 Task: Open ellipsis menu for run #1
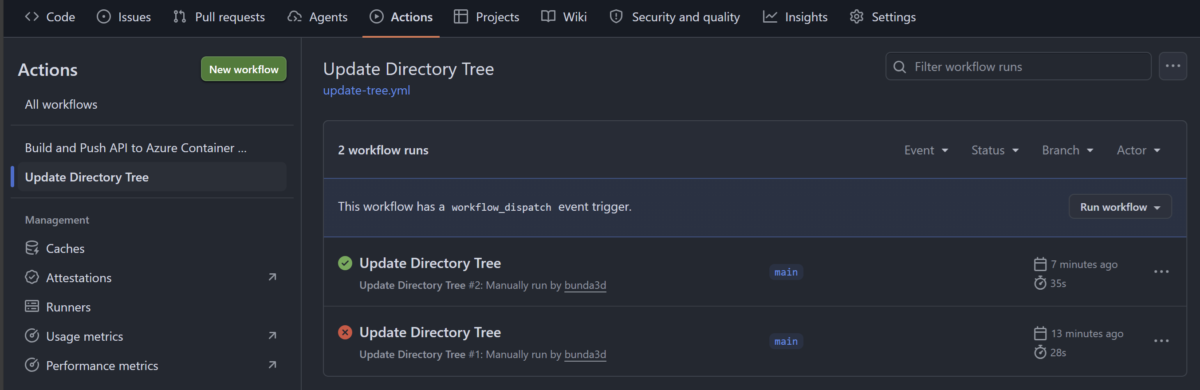pos(1161,341)
